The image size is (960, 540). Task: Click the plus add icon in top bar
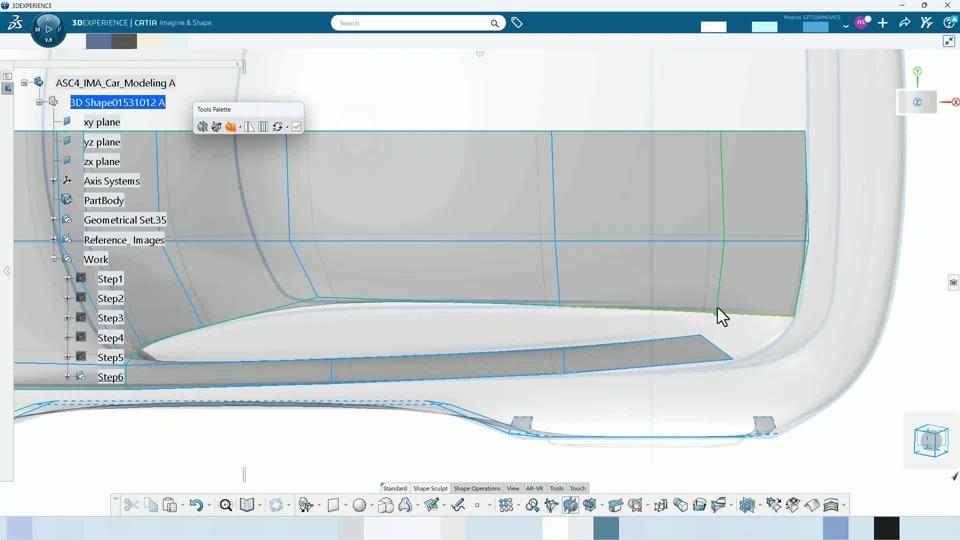click(882, 23)
